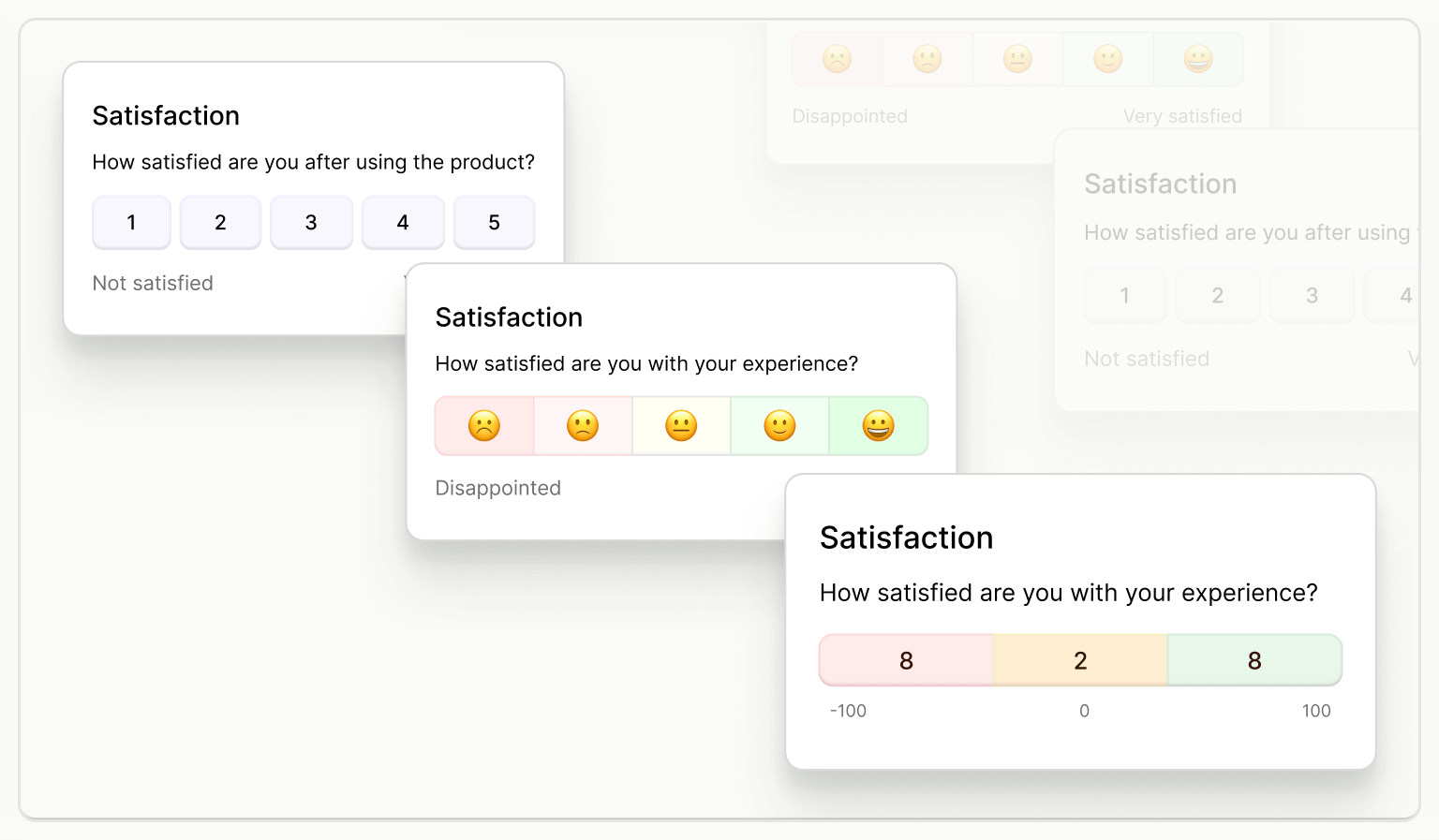1439x840 pixels.
Task: Click rating 4 on the satisfaction card
Action: tap(403, 222)
